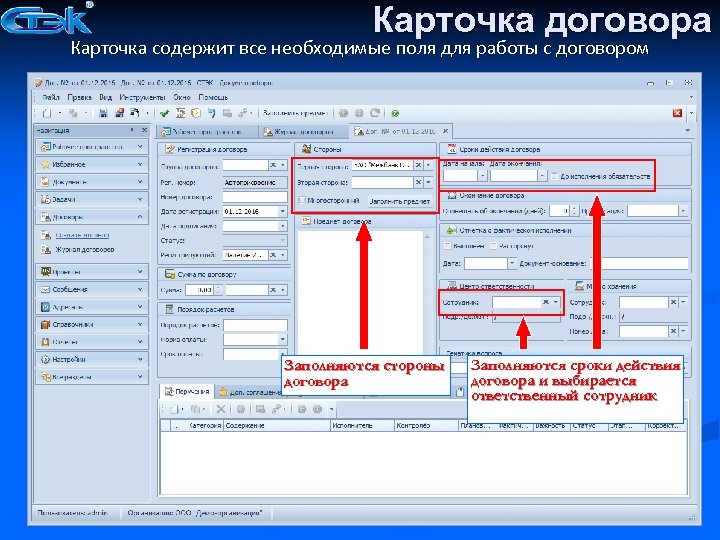Open the Дата регистрации date dropdown
Image resolution: width=720 pixels, height=540 pixels.
283,211
